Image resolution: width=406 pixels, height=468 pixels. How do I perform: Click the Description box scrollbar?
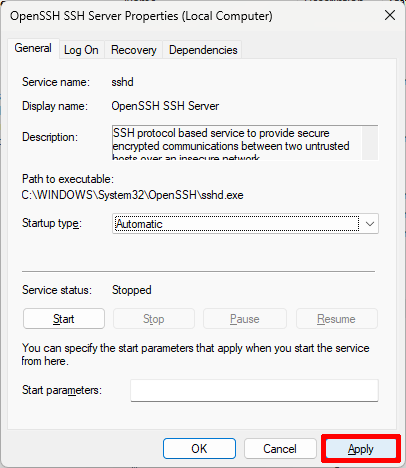370,143
